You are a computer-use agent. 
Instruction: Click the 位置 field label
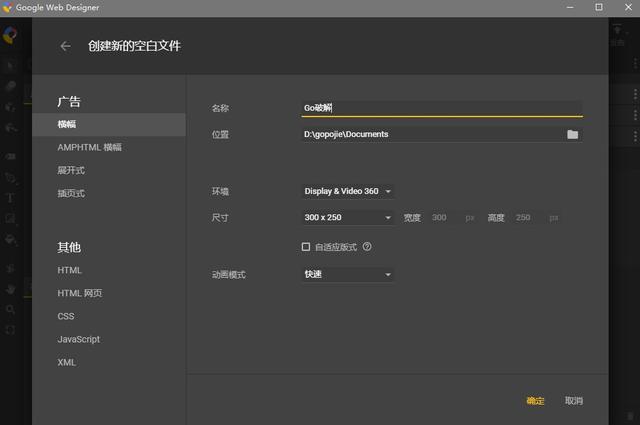[220, 134]
